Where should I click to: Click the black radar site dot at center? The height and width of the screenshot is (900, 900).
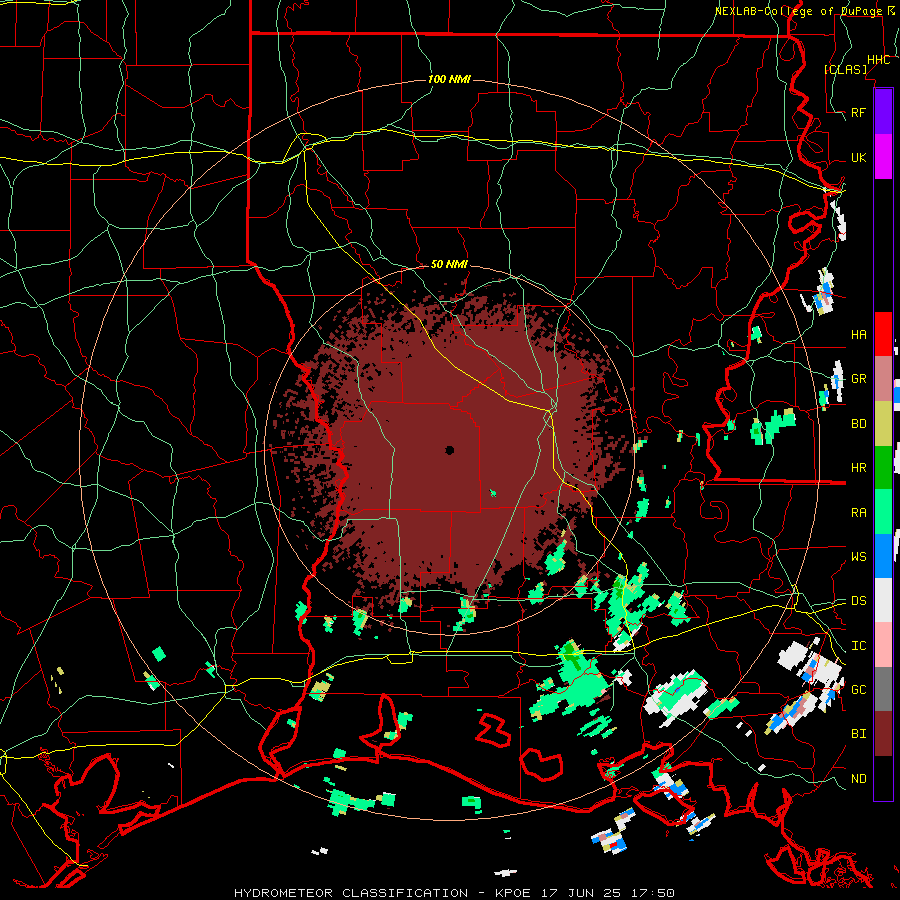click(449, 450)
